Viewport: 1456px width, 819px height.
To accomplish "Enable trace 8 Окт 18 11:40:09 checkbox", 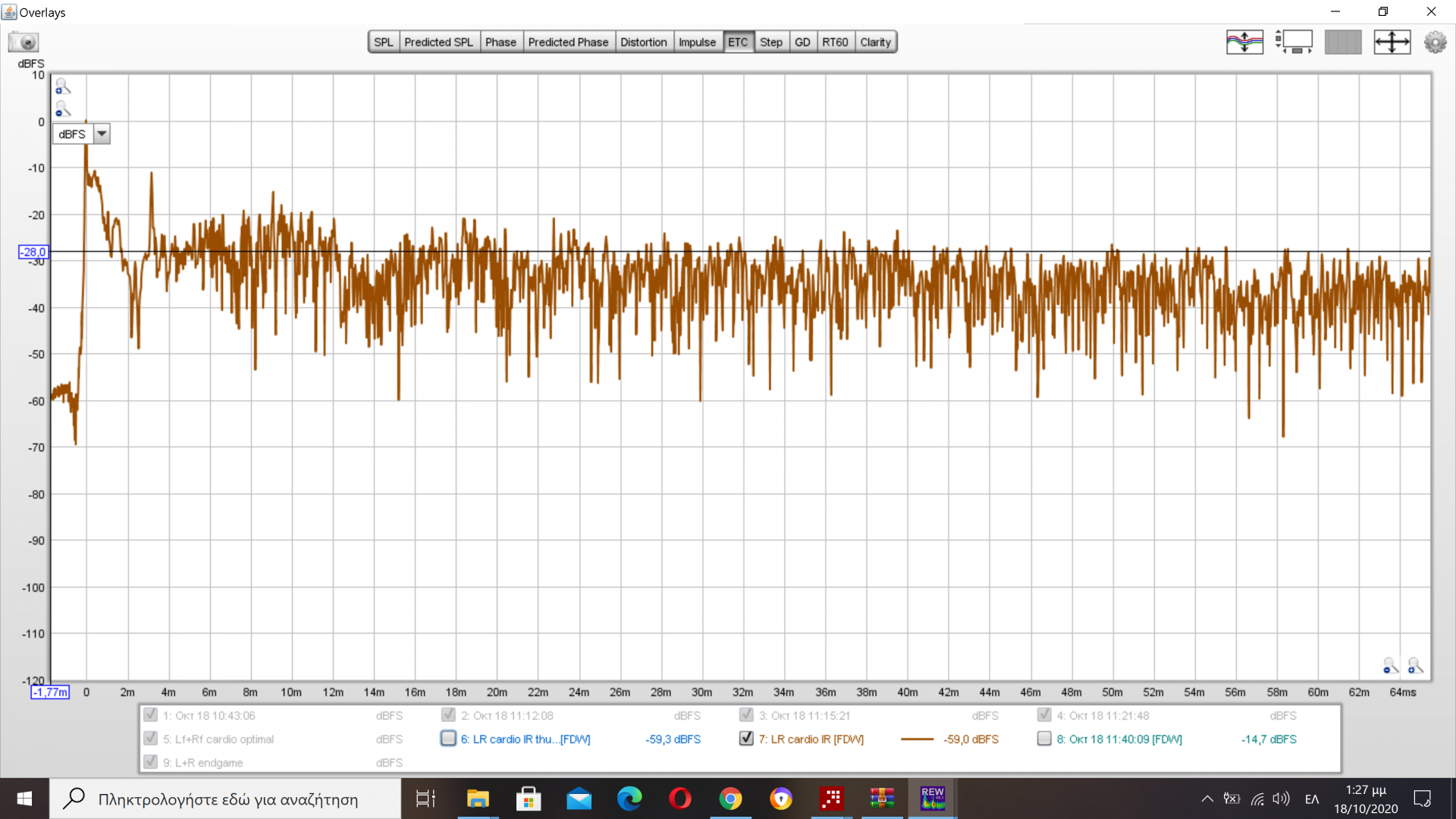I will coord(1044,739).
